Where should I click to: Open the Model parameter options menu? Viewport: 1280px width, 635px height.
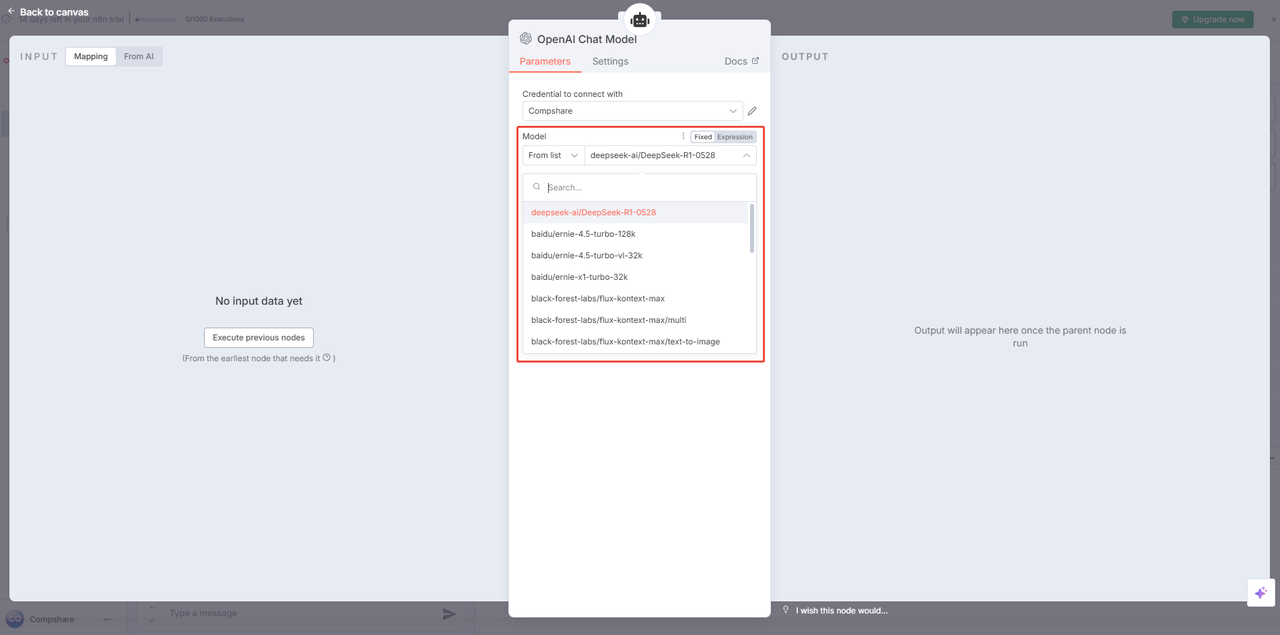tap(684, 137)
